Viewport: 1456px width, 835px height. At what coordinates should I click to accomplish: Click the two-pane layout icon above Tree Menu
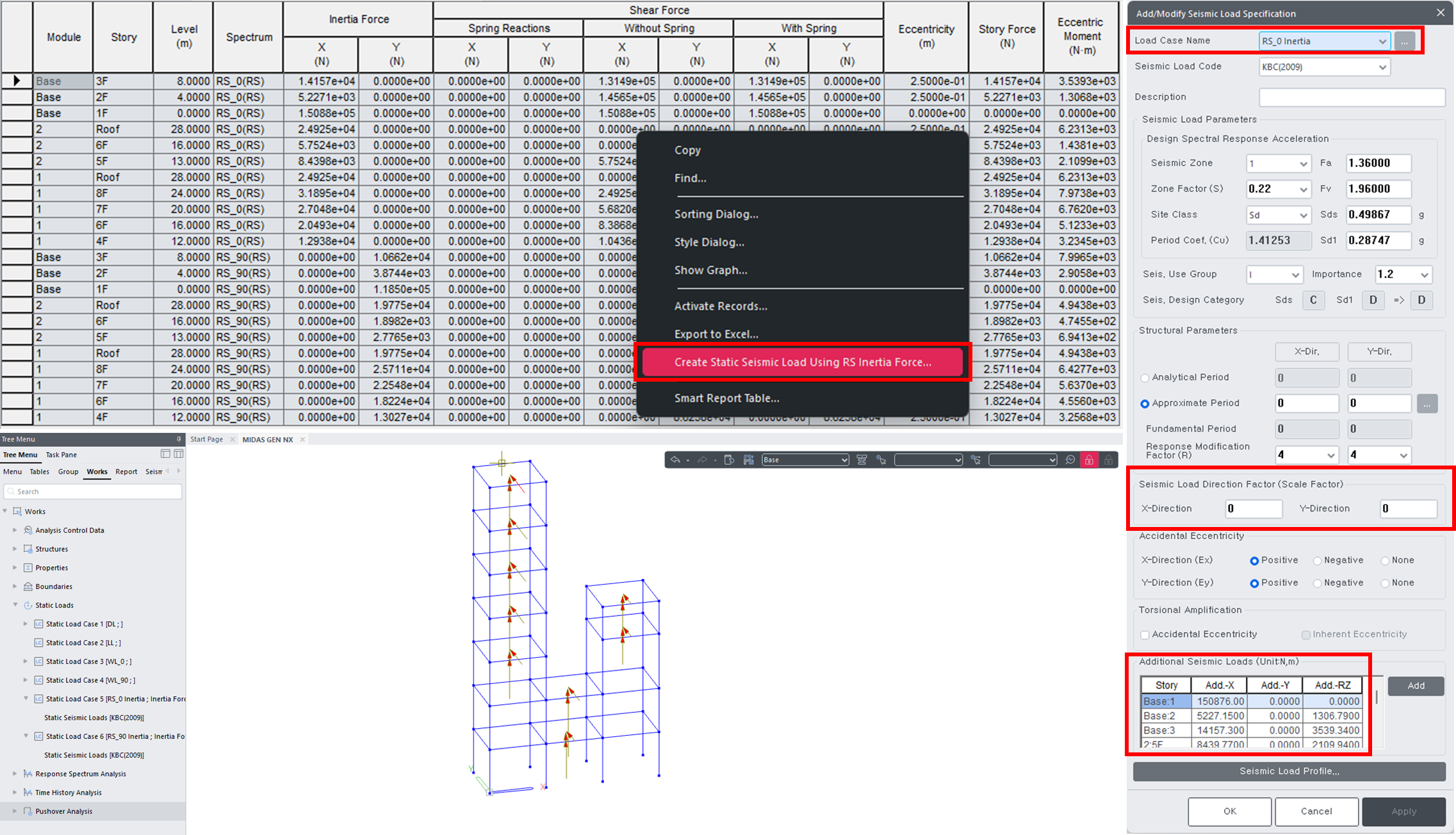tap(165, 454)
